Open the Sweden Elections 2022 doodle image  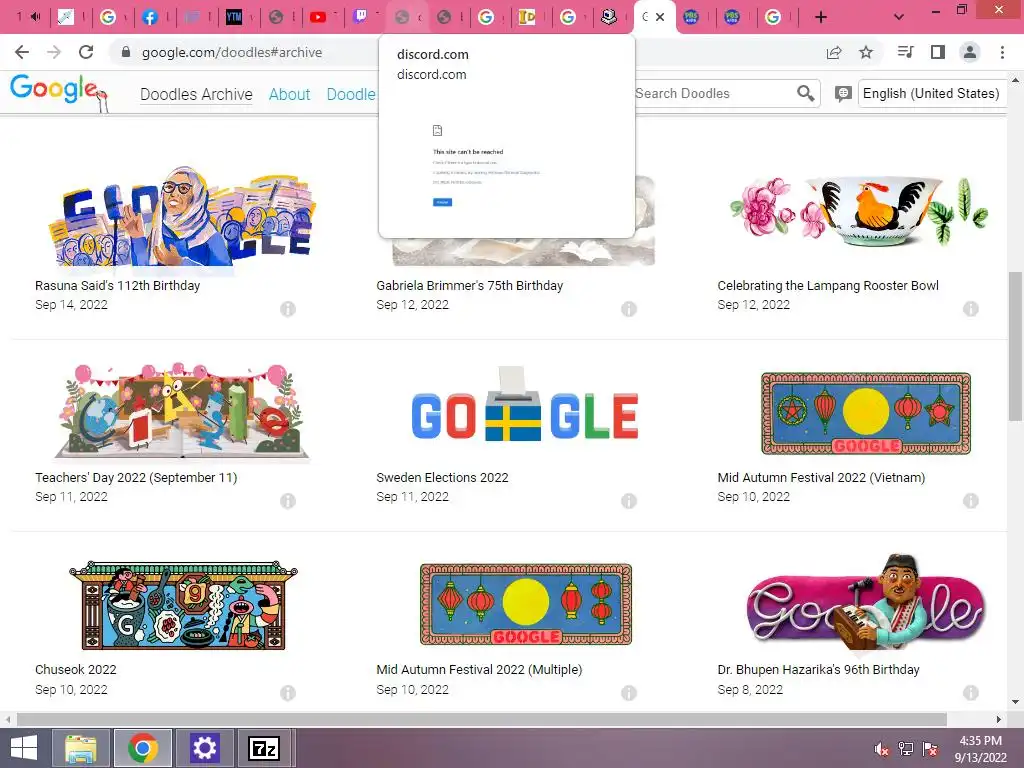tap(524, 404)
